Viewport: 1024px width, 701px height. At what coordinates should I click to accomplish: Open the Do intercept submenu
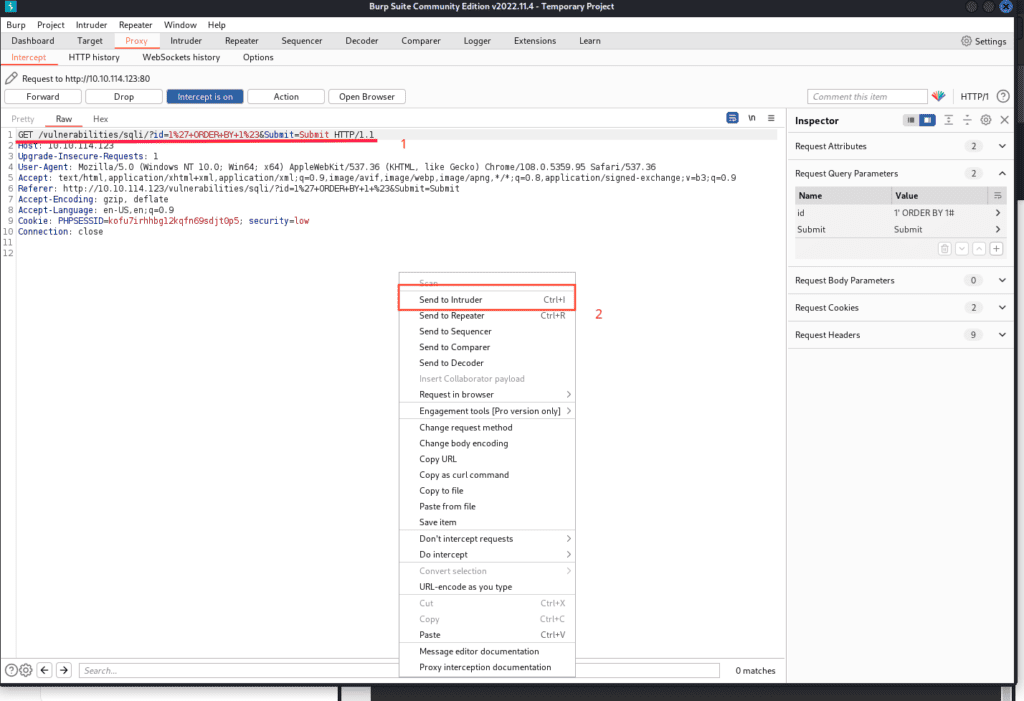pyautogui.click(x=487, y=555)
